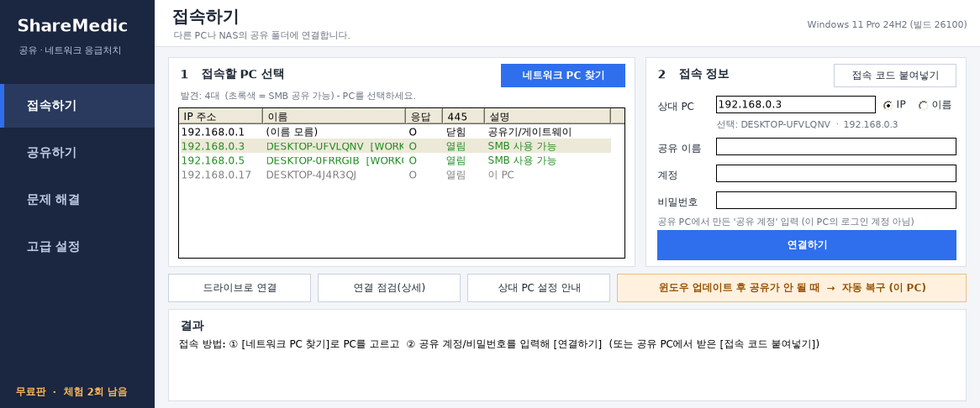This screenshot has width=980, height=408.
Task: Click the blue 연결하기 button
Action: [806, 245]
